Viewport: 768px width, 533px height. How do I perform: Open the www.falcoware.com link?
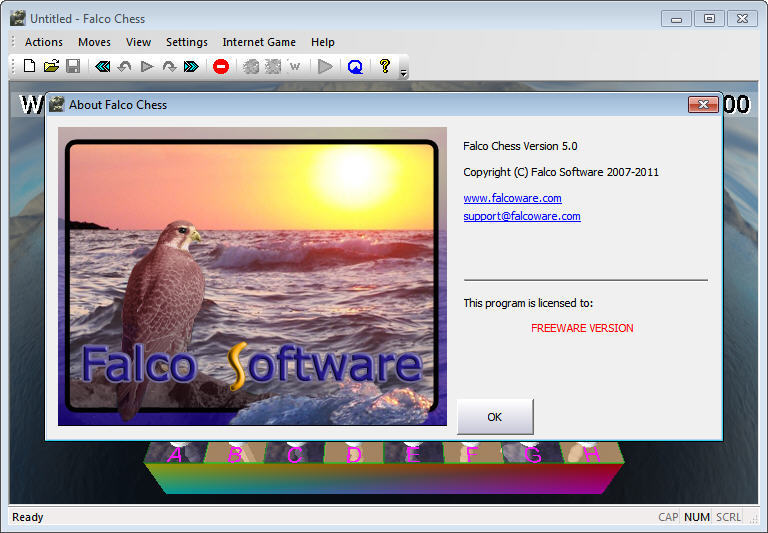pos(512,198)
